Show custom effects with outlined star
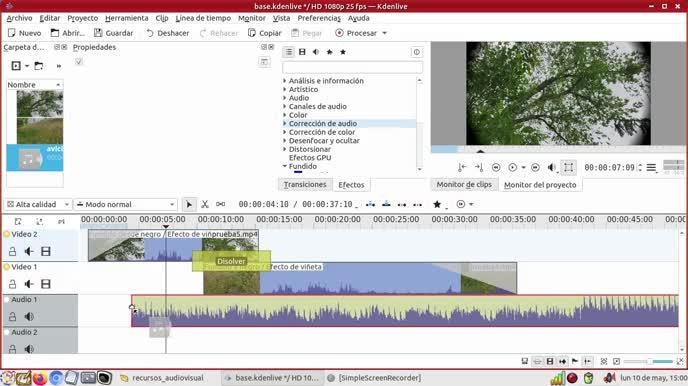The image size is (688, 386). (x=330, y=52)
